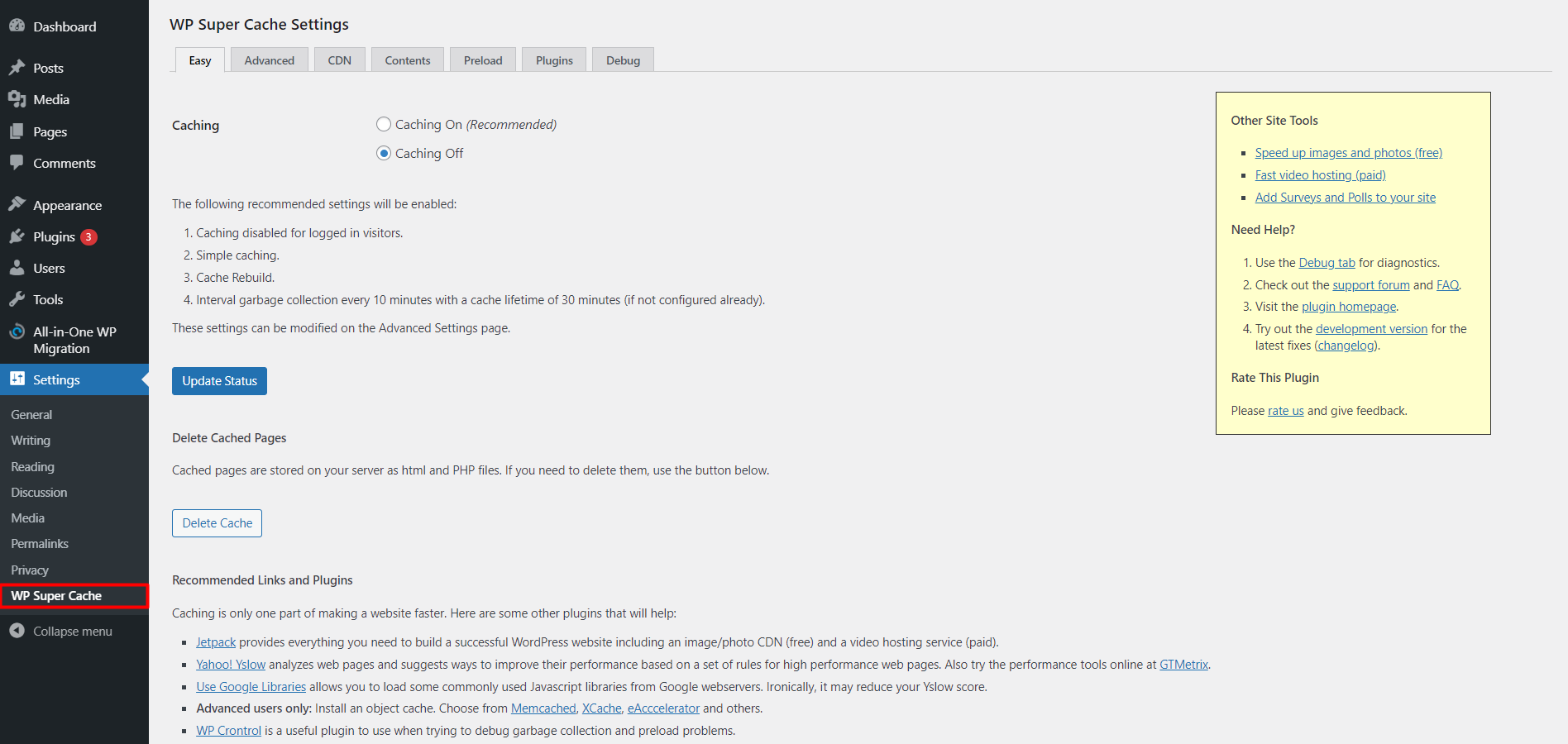Open the Media library
The image size is (1568, 744).
(50, 99)
